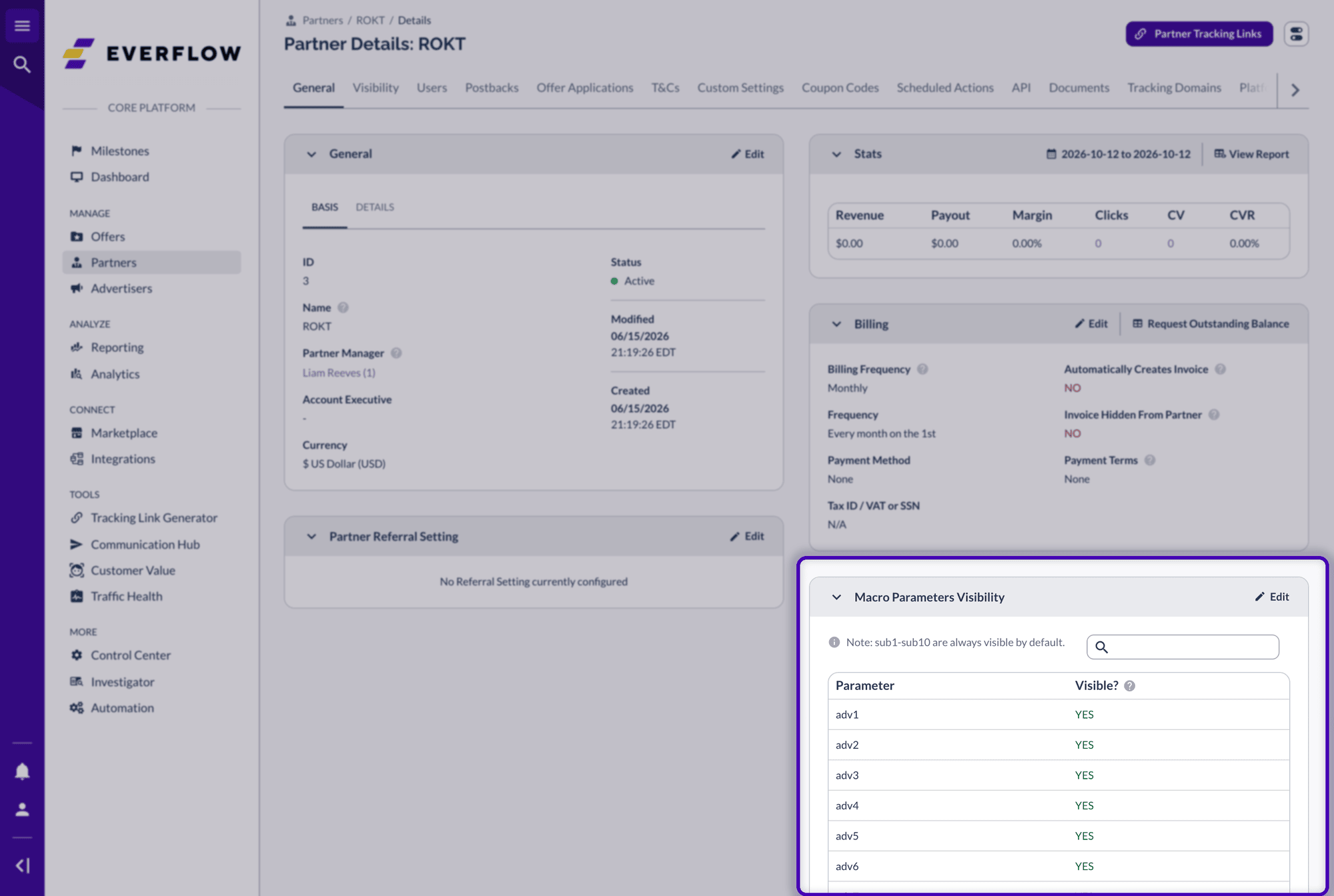1334x896 pixels.
Task: Open Integrations in the sidebar
Action: (x=123, y=459)
